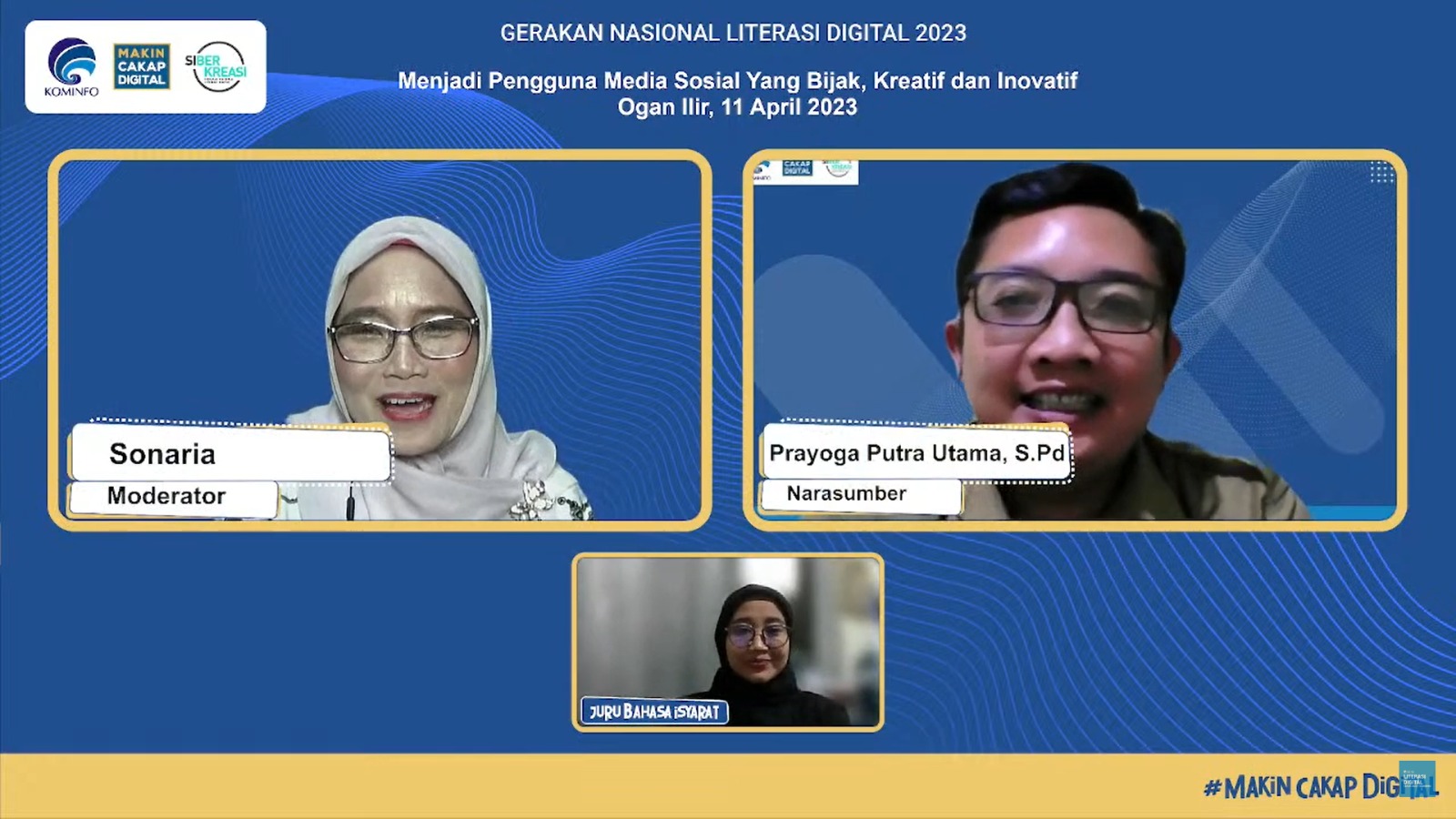Click the Siberkreasi circular logo

217,67
